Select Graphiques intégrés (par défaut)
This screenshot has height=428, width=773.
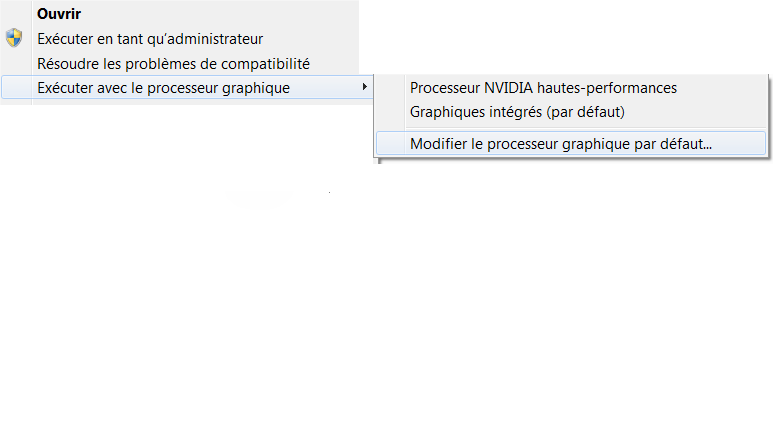pyautogui.click(x=571, y=112)
